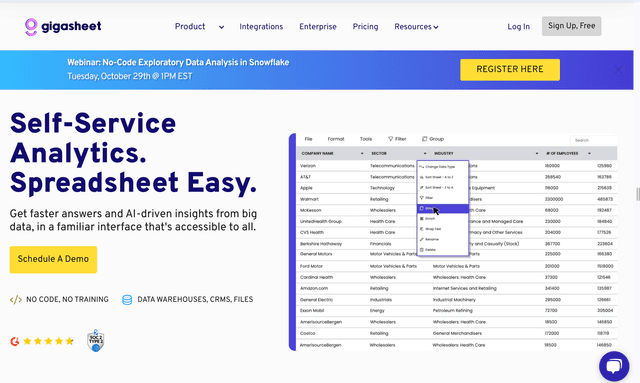Select Sort Sheet A to Z option
This screenshot has width=640, height=383.
(442, 177)
